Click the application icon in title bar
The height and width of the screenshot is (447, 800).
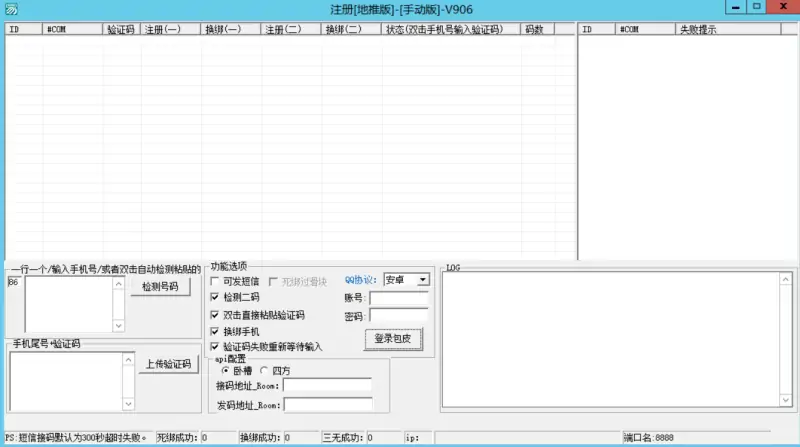(11, 9)
